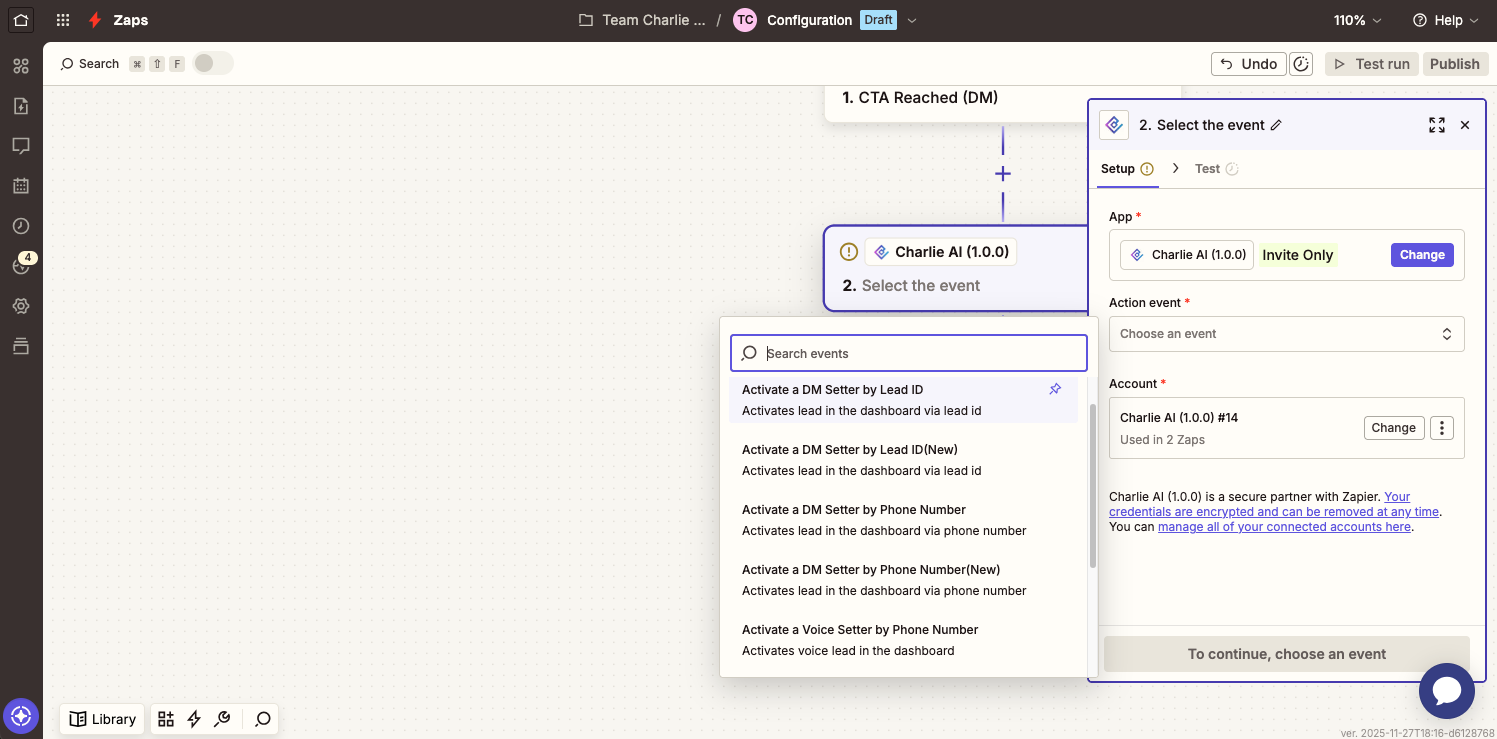Open the speech bubble icon in sidebar
Screen dimensions: 1497x739
pos(21,146)
